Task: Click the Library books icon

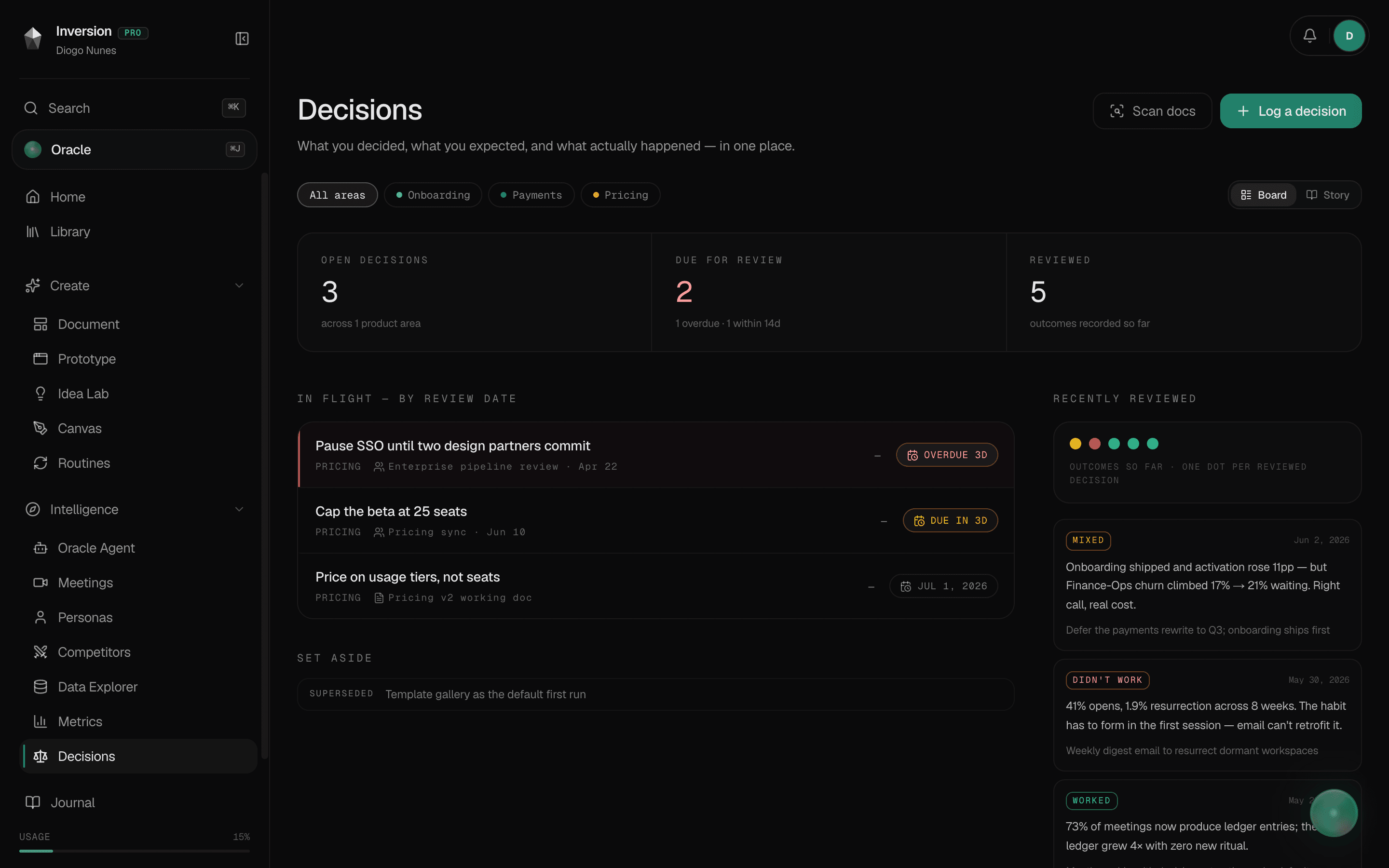Action: [33, 231]
